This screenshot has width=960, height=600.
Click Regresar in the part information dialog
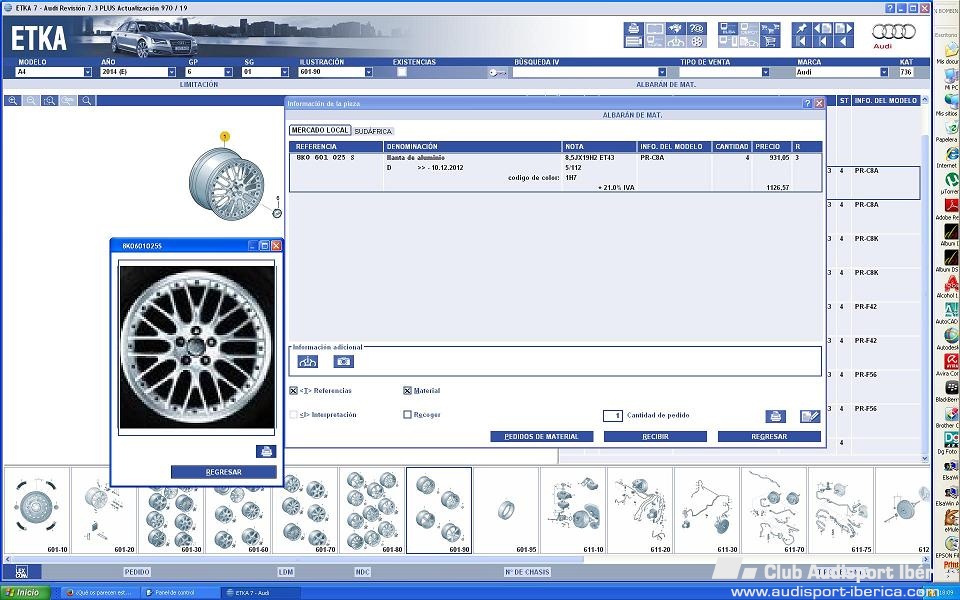(769, 437)
